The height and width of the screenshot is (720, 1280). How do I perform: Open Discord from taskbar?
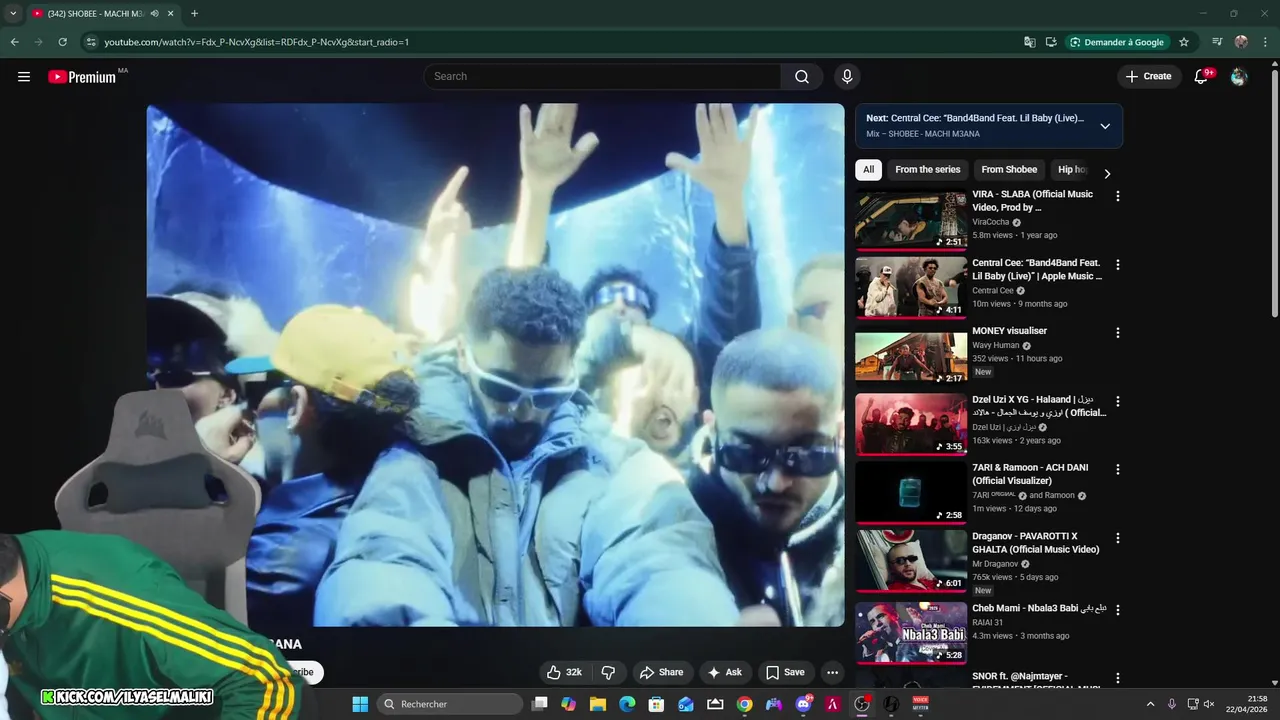(x=803, y=704)
